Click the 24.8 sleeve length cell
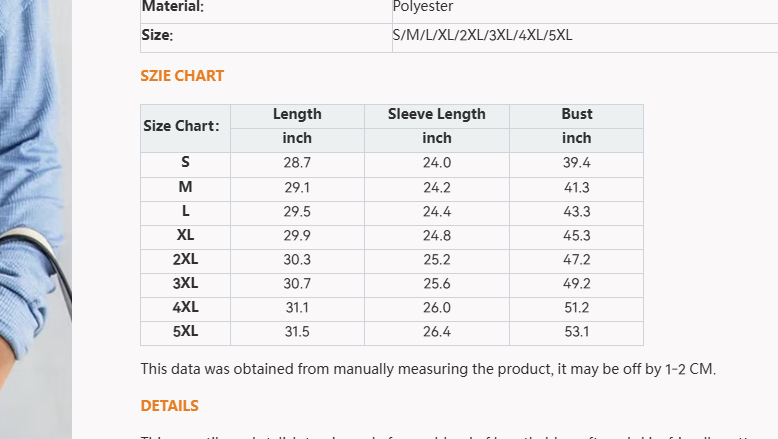This screenshot has height=439, width=778. (436, 235)
